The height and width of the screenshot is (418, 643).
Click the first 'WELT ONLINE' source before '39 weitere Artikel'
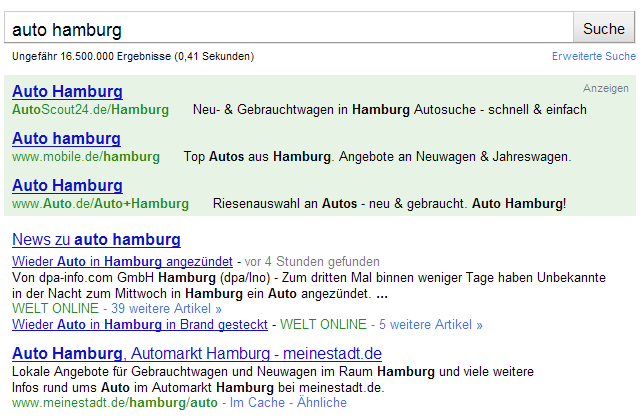coord(55,308)
